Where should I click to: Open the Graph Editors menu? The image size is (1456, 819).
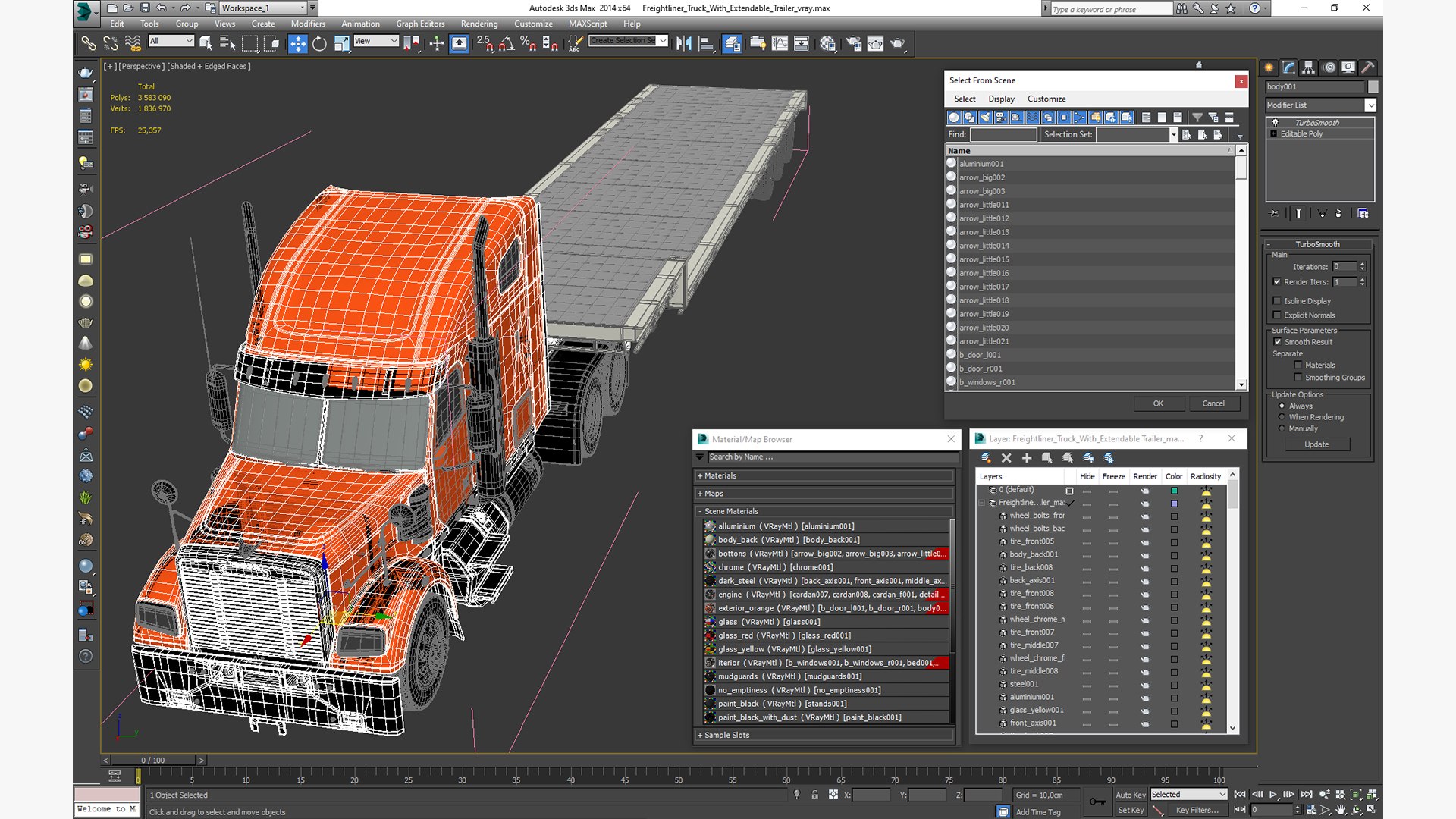[420, 24]
